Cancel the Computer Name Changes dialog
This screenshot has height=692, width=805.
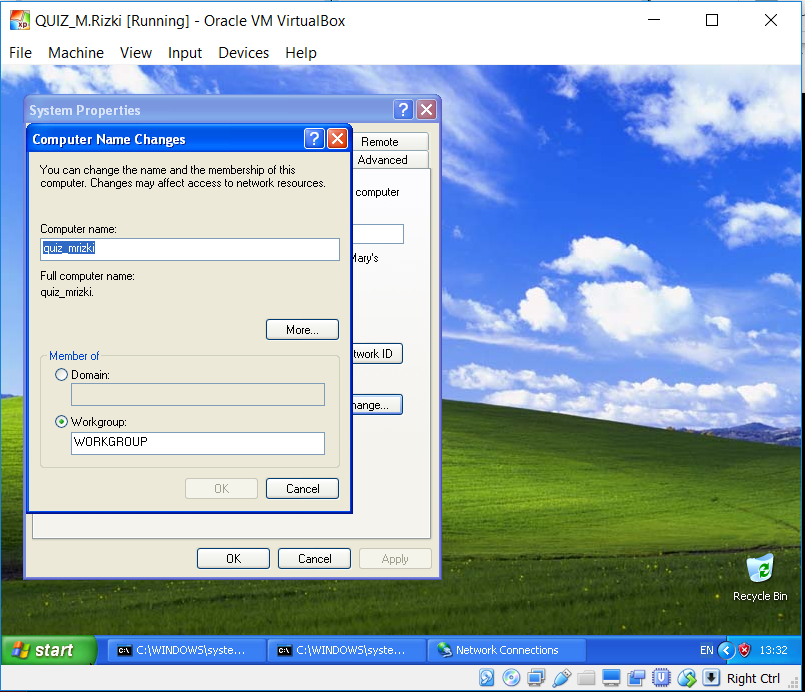point(301,488)
